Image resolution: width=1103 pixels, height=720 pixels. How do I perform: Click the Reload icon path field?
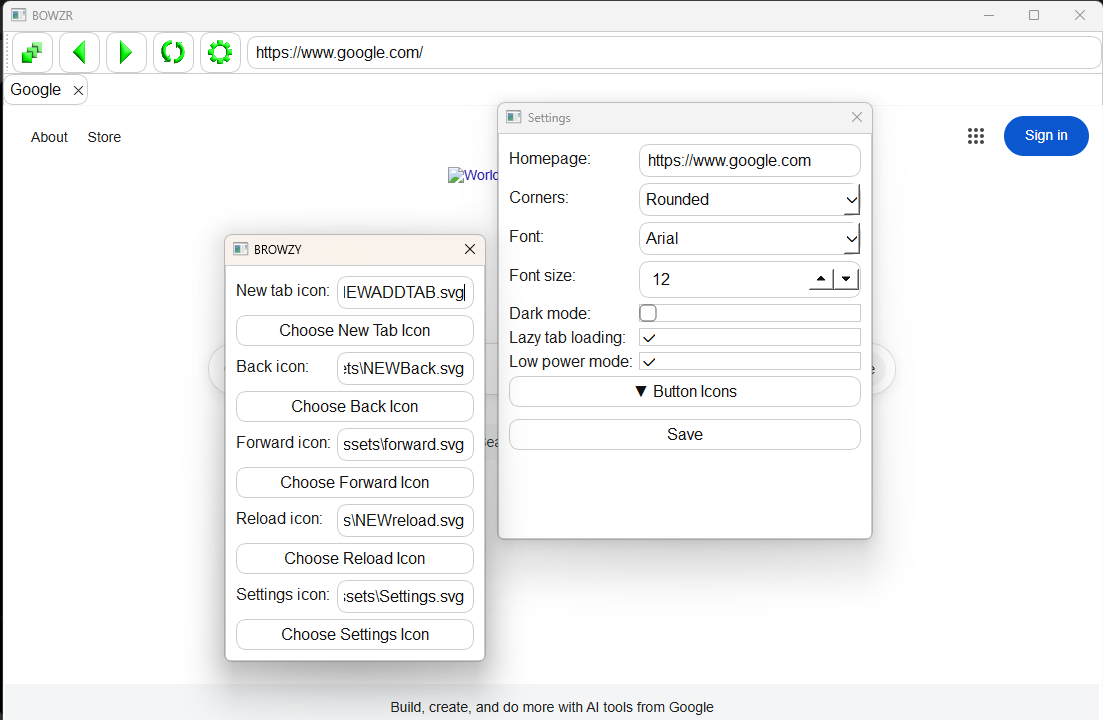pos(405,520)
